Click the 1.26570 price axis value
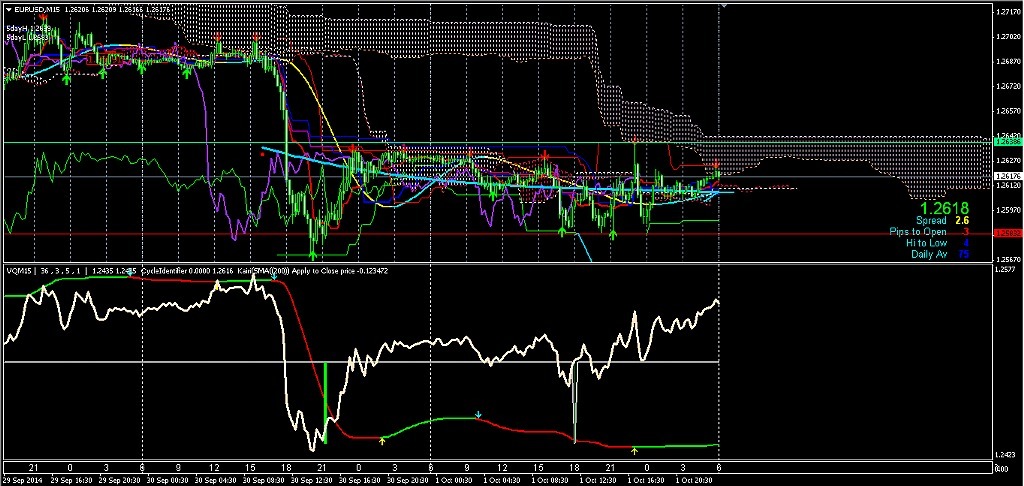 pyautogui.click(x=1007, y=111)
